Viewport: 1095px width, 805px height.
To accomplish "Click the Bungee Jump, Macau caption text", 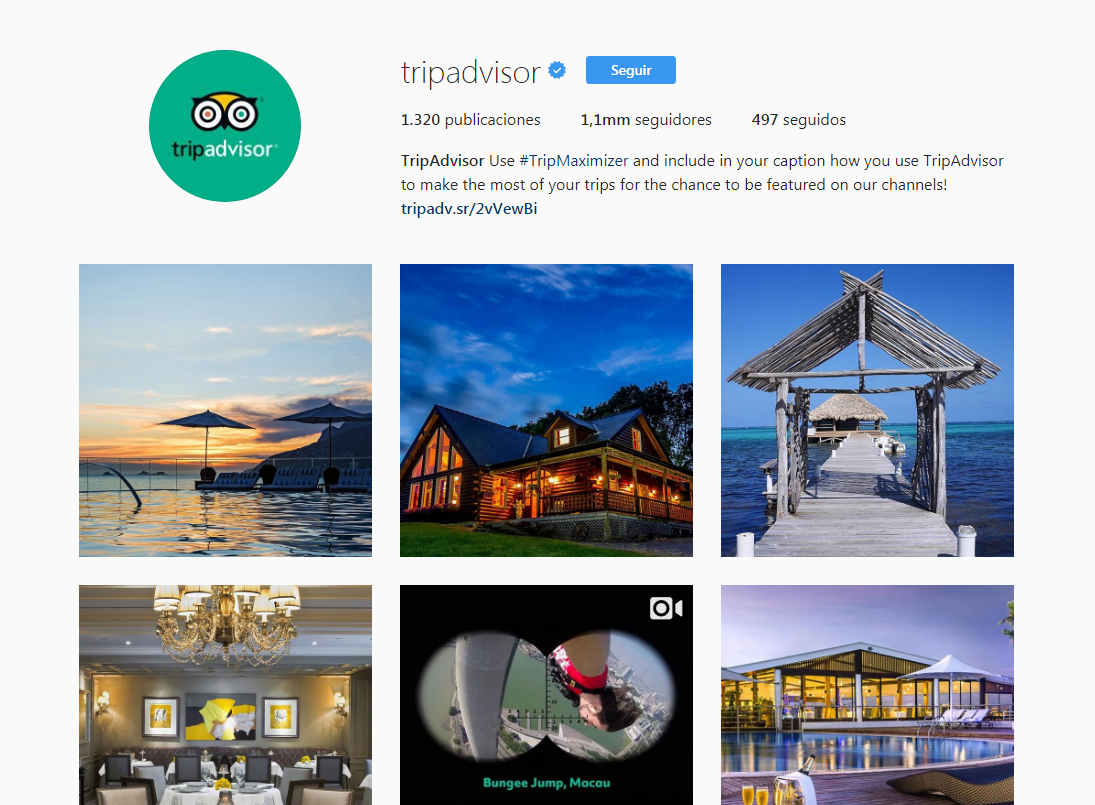I will point(546,783).
